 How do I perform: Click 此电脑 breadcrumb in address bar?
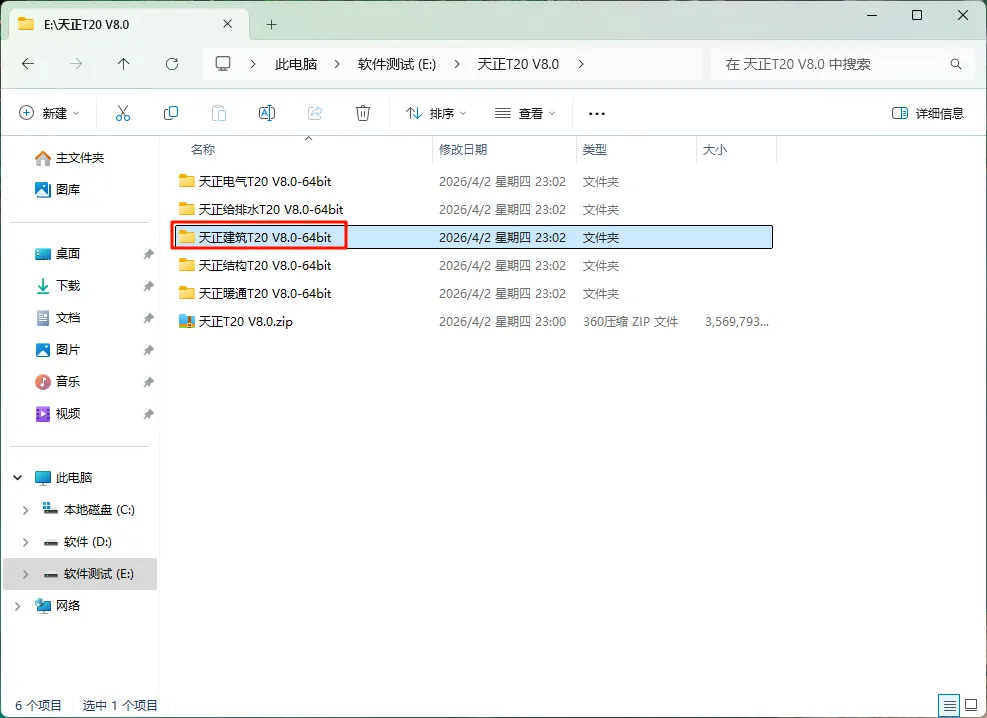296,64
